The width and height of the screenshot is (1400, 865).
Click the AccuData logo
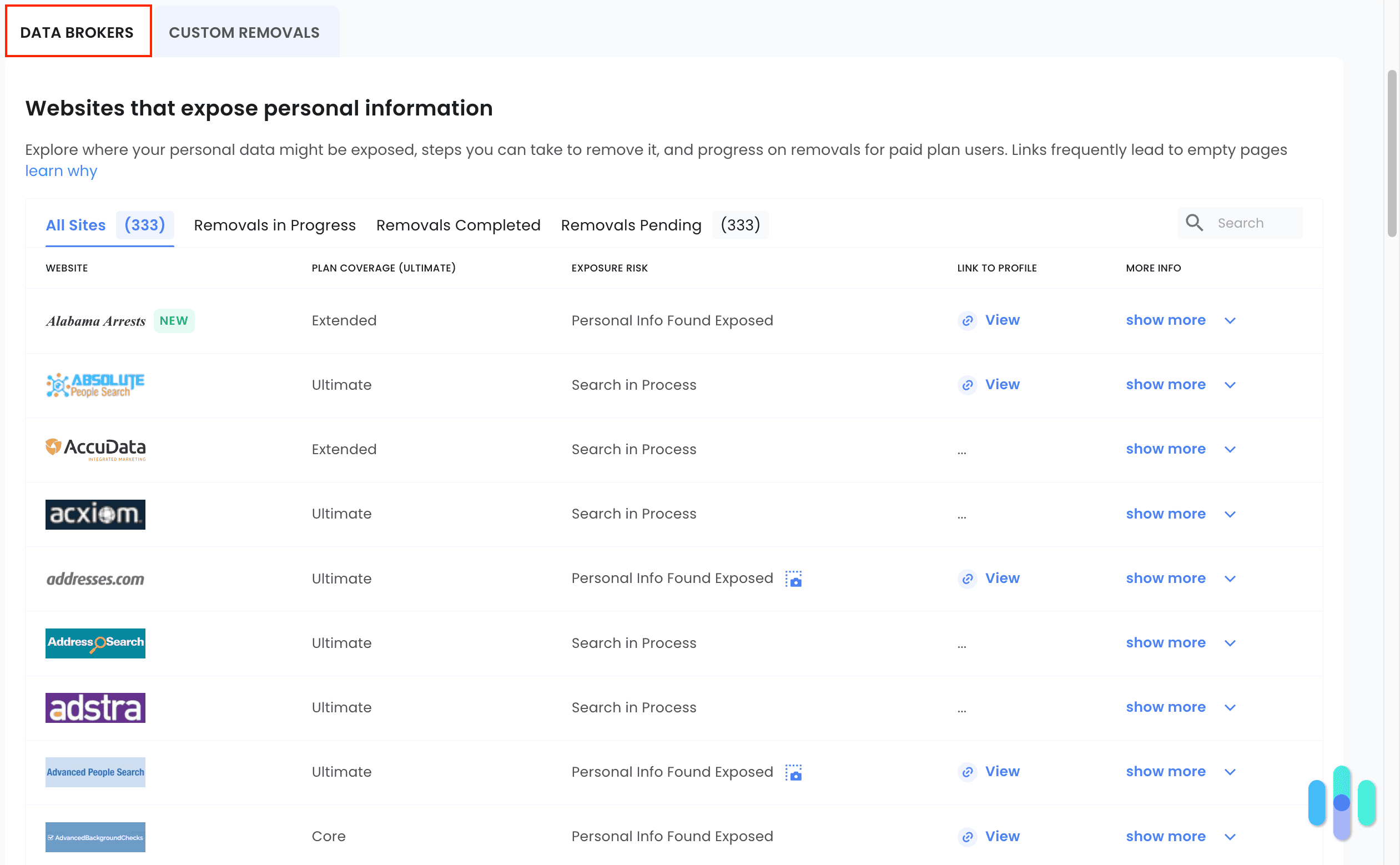(x=95, y=449)
